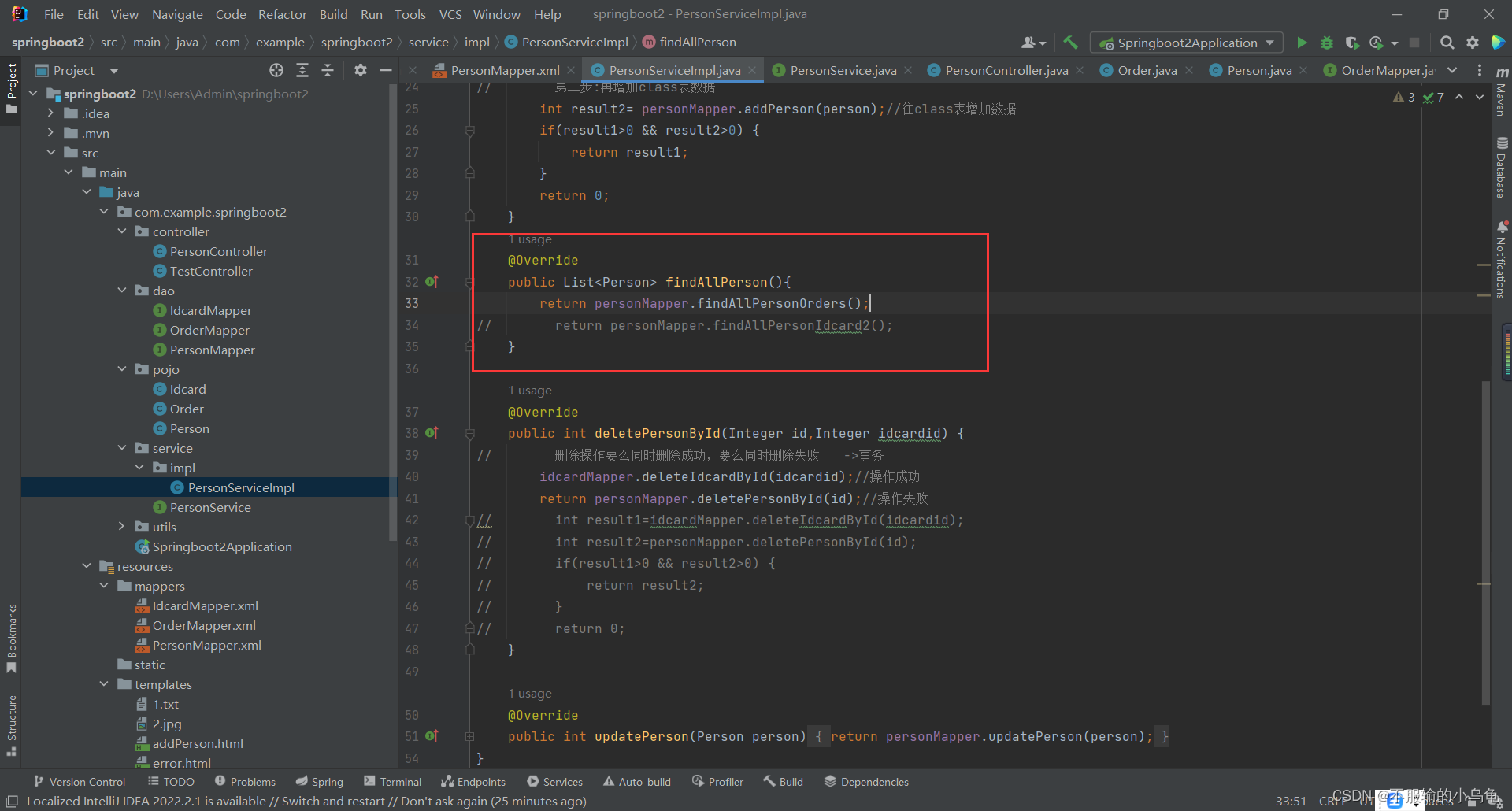The width and height of the screenshot is (1512, 811).
Task: Open the Refactor menu
Action: click(282, 14)
